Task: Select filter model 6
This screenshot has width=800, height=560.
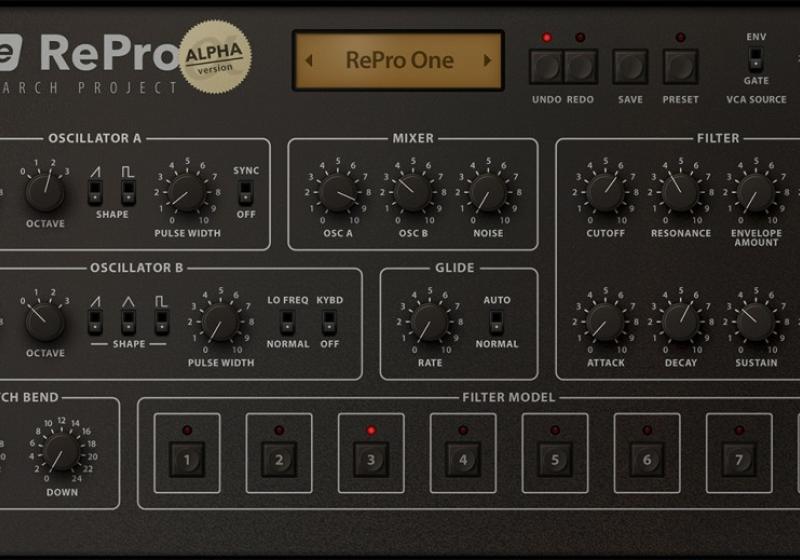Action: point(647,460)
